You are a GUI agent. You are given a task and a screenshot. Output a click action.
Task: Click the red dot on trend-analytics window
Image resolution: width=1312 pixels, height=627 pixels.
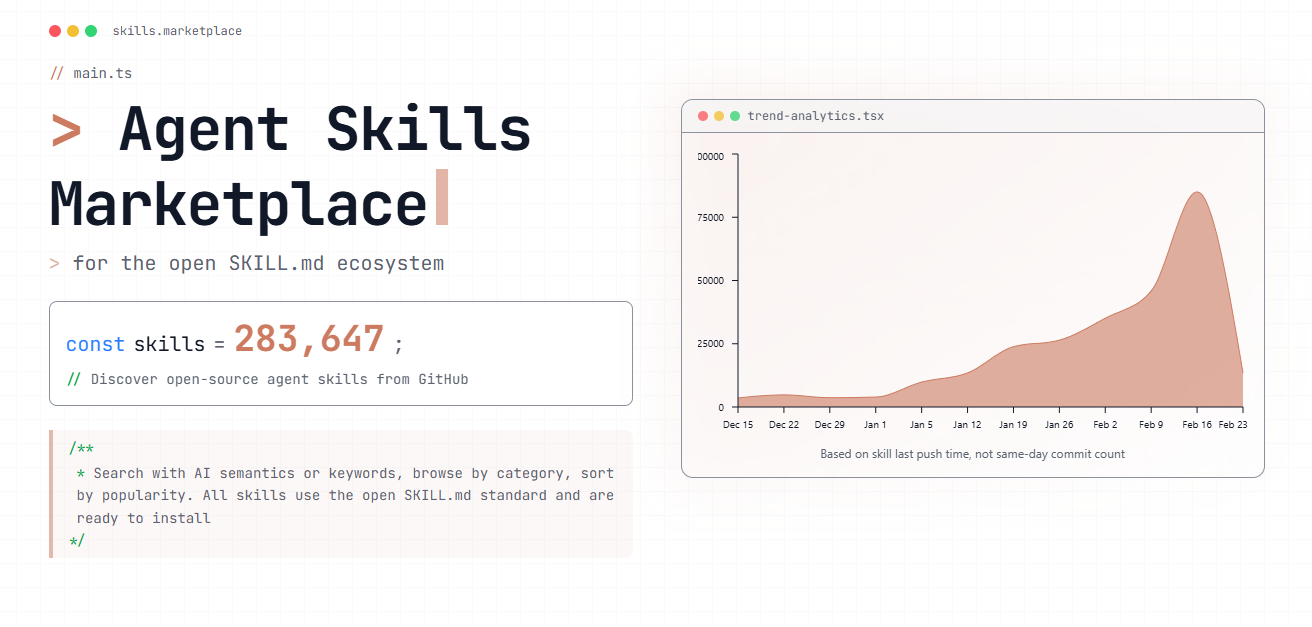coord(704,115)
